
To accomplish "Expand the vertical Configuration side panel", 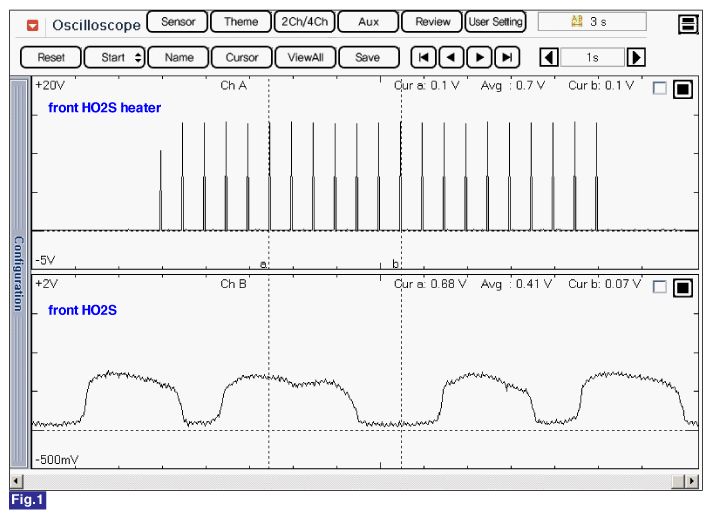I will (x=18, y=273).
